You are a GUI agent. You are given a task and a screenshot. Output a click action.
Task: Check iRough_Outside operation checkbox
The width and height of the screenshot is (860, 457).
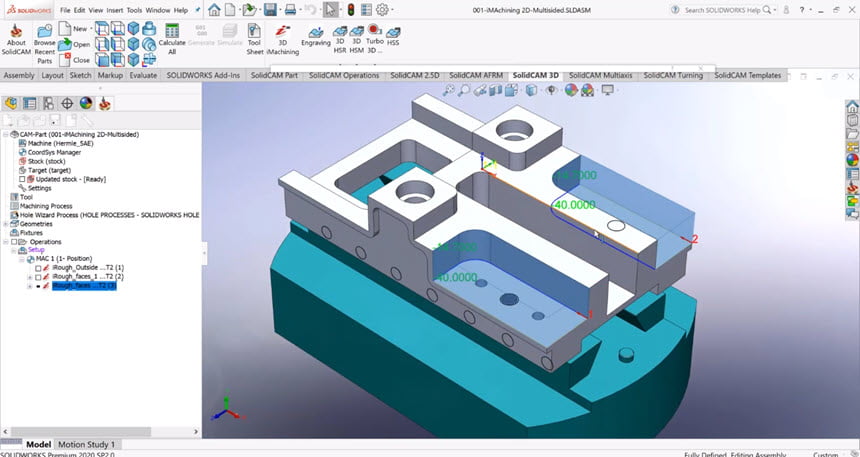point(38,268)
